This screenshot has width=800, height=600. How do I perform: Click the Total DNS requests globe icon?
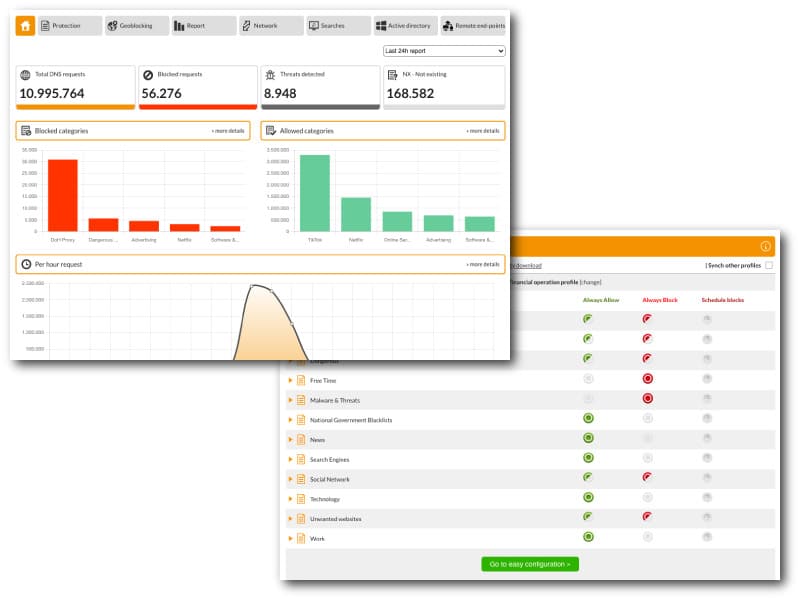pyautogui.click(x=26, y=75)
